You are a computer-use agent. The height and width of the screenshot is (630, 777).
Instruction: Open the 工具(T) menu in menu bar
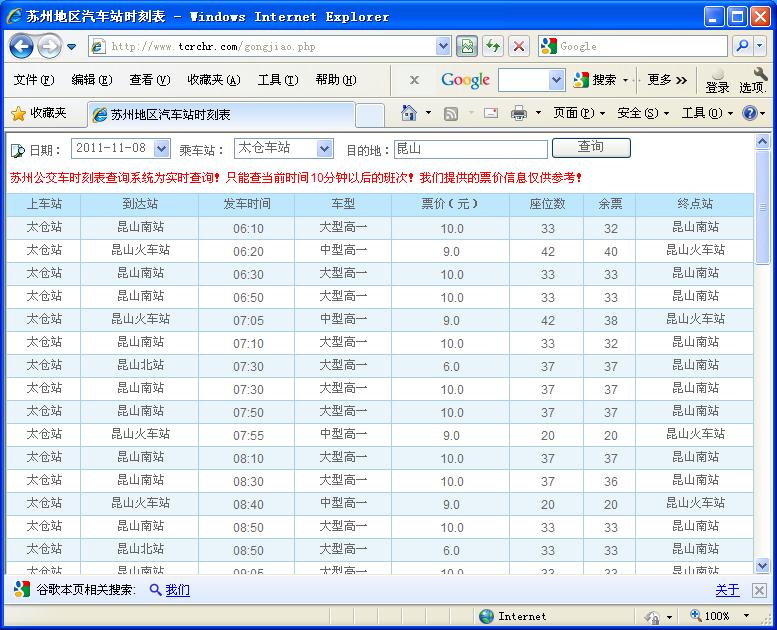coord(277,80)
